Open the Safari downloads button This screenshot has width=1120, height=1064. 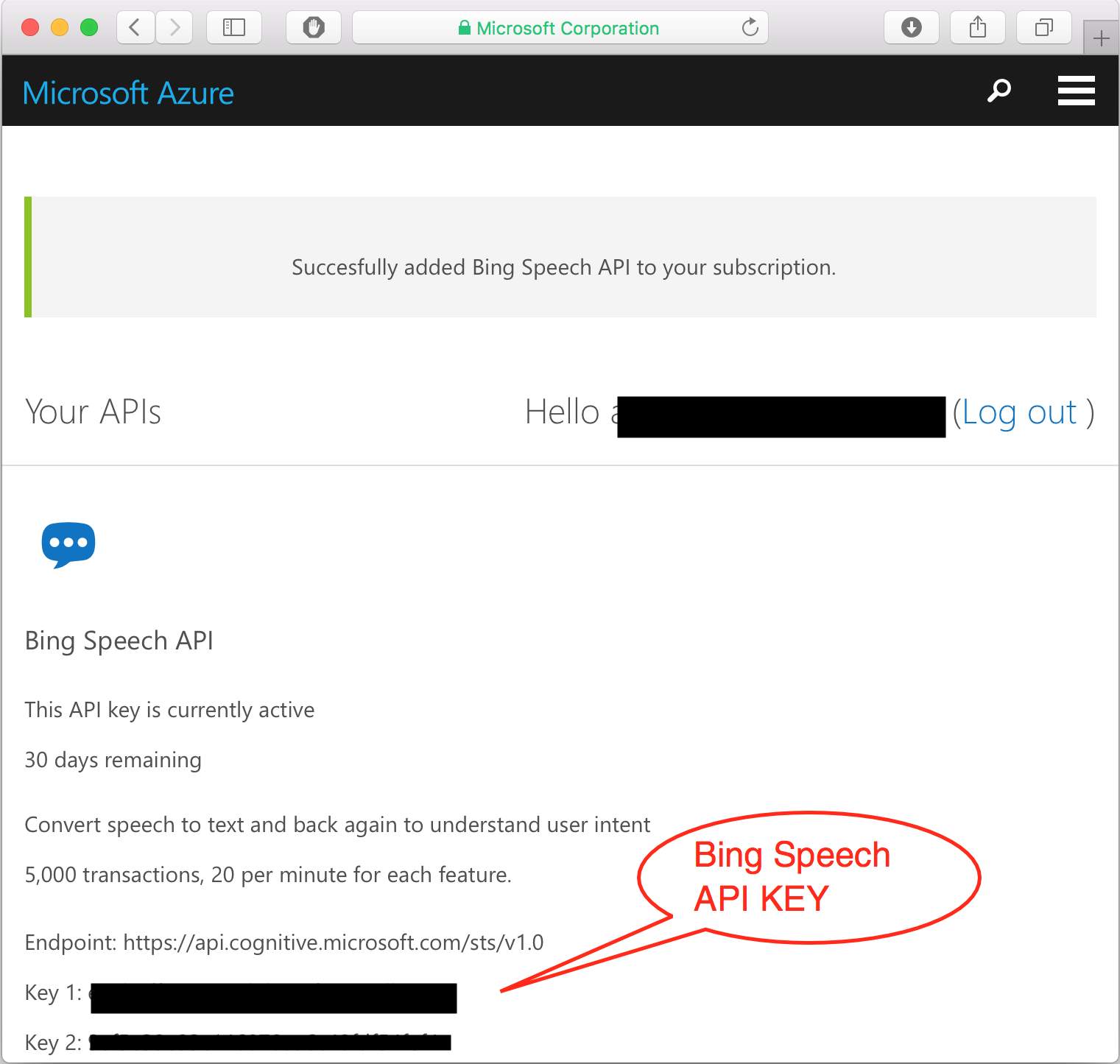tap(912, 28)
